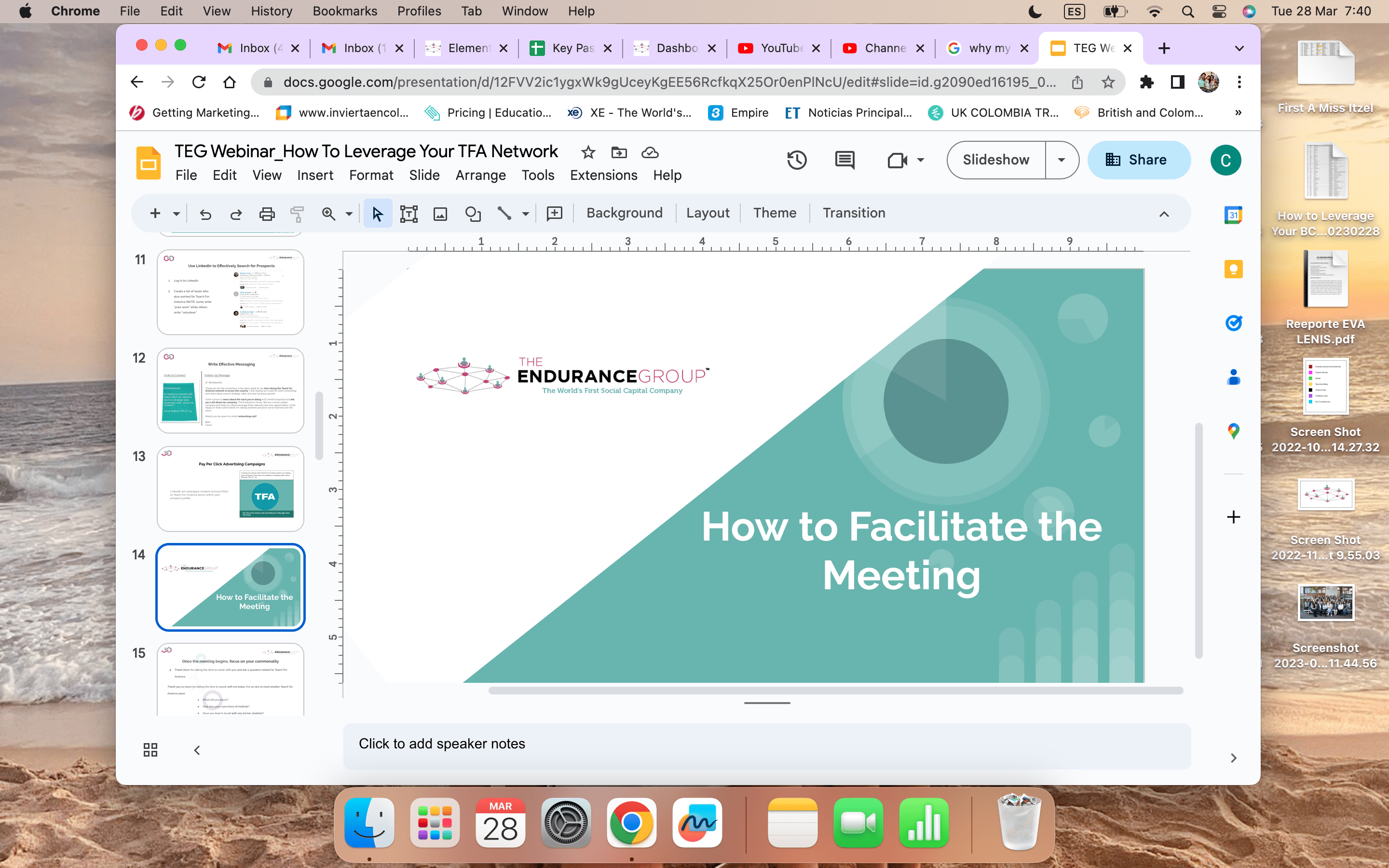Open version history clock icon

797,160
